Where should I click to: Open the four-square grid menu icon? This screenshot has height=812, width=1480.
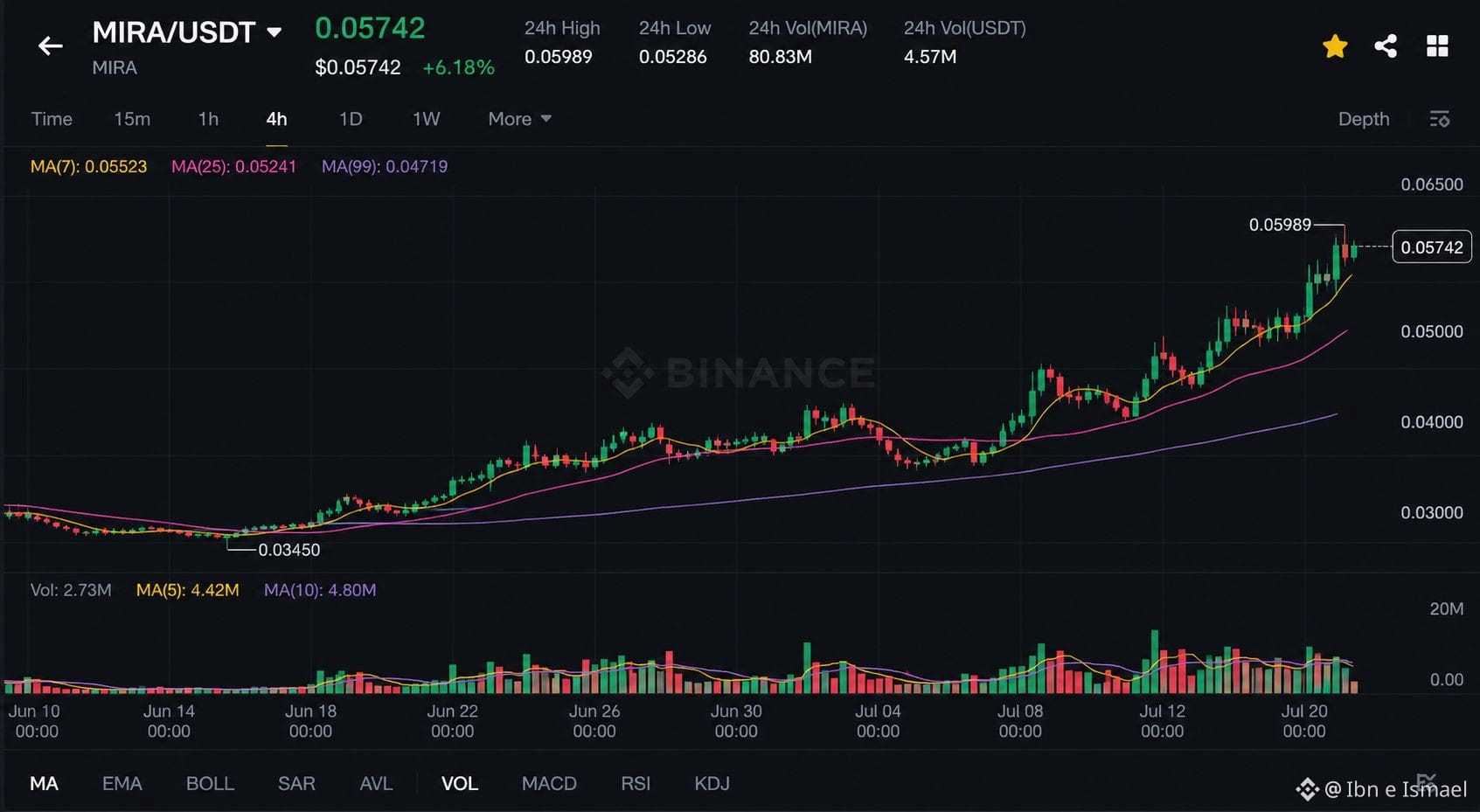coord(1437,46)
